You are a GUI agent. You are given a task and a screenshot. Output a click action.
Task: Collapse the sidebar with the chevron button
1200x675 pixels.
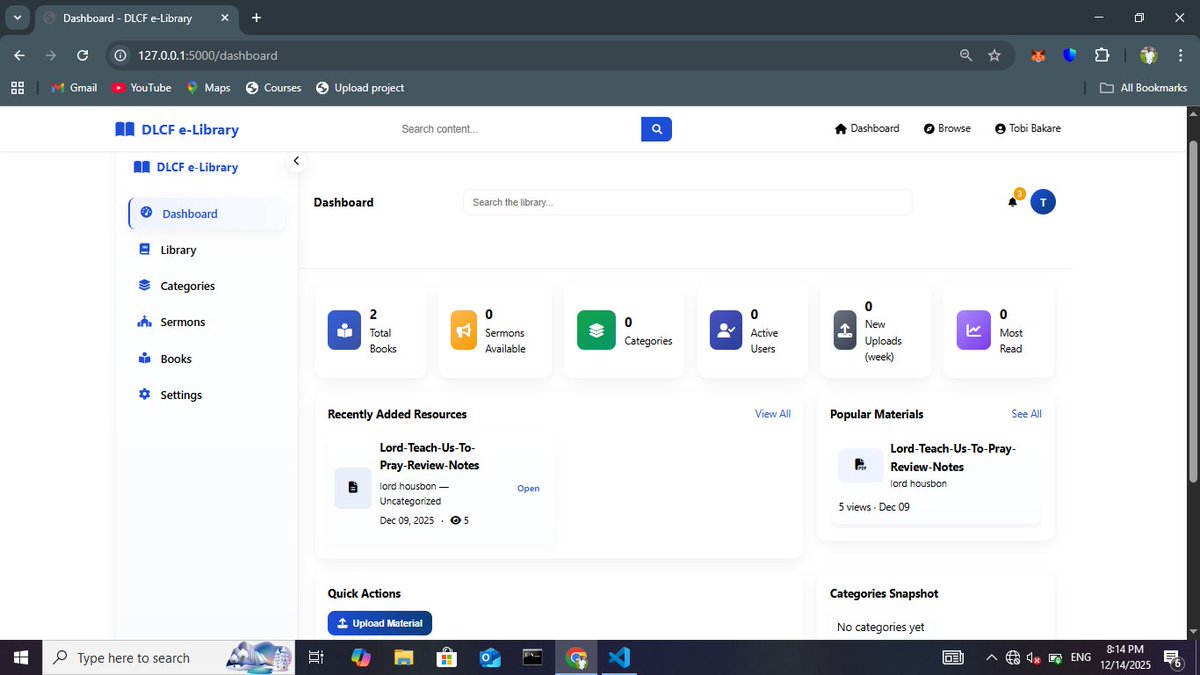click(295, 161)
